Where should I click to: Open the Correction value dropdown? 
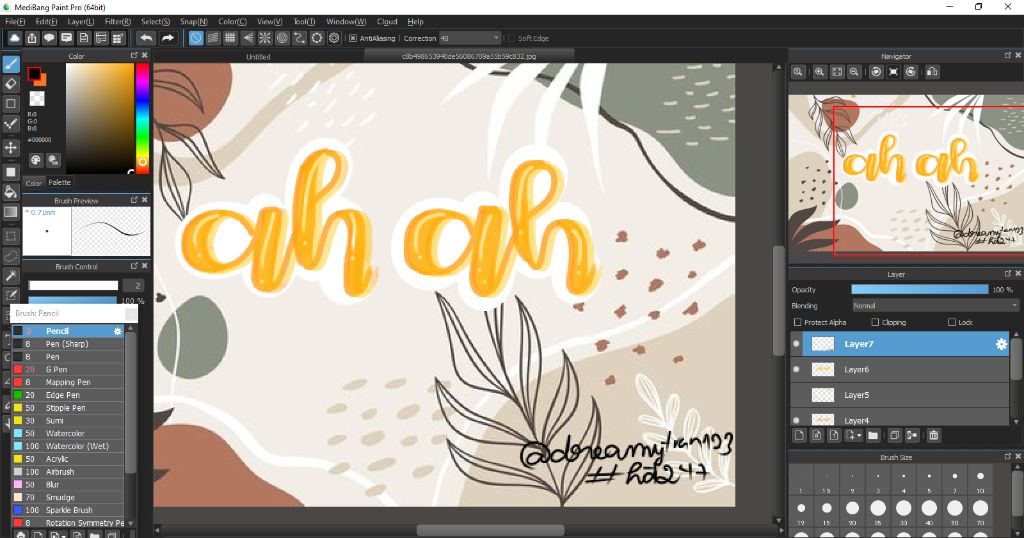[x=496, y=39]
